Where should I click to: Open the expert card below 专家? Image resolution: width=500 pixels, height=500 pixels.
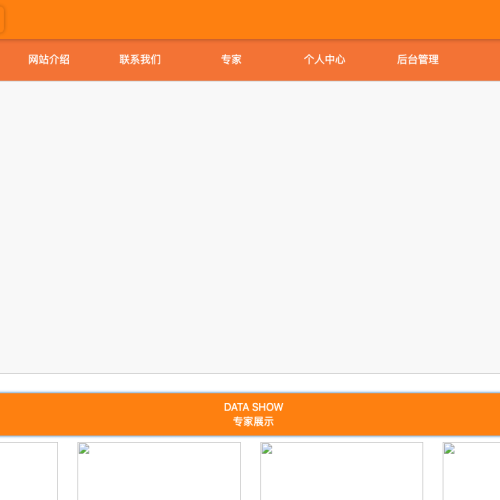[159, 471]
